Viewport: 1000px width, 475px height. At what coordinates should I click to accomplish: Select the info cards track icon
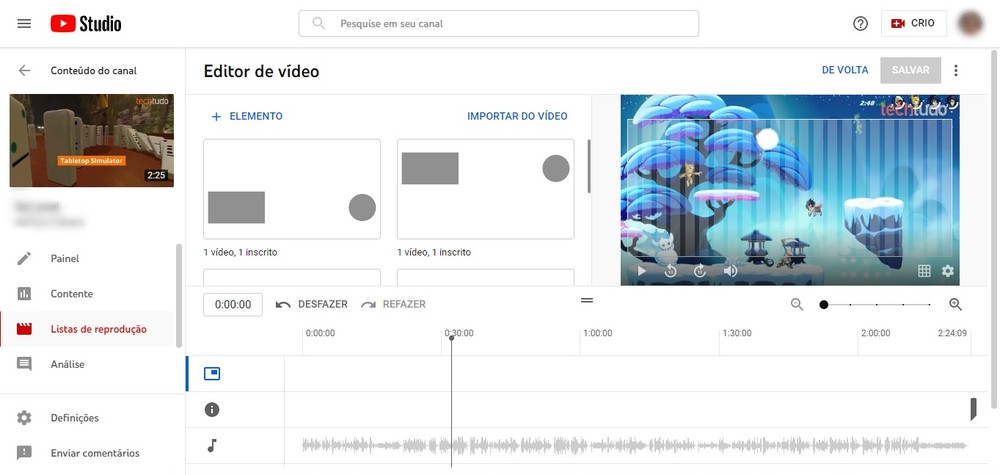point(212,410)
